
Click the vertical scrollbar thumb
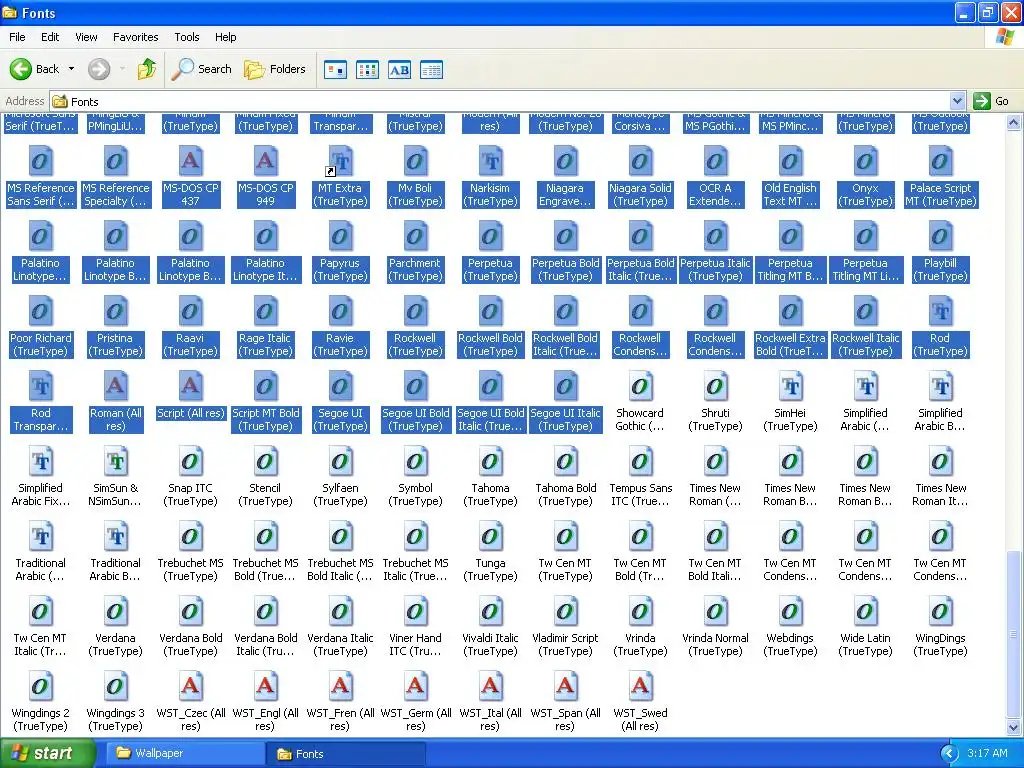coord(1014,634)
